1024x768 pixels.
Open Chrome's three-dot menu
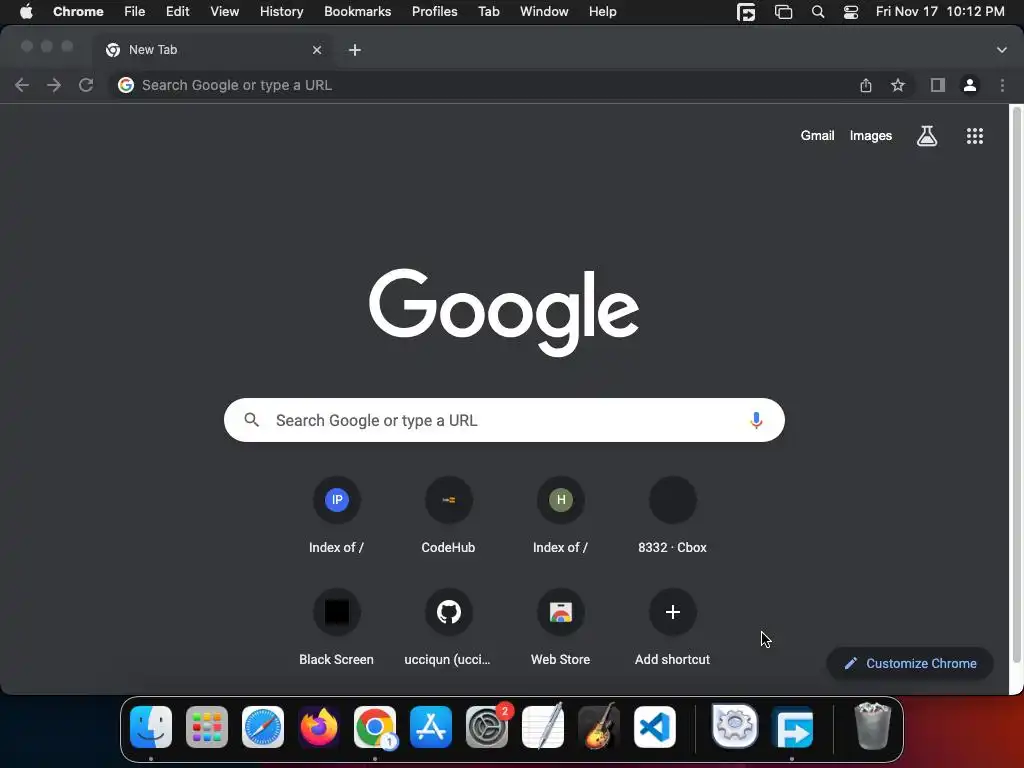coord(1002,85)
